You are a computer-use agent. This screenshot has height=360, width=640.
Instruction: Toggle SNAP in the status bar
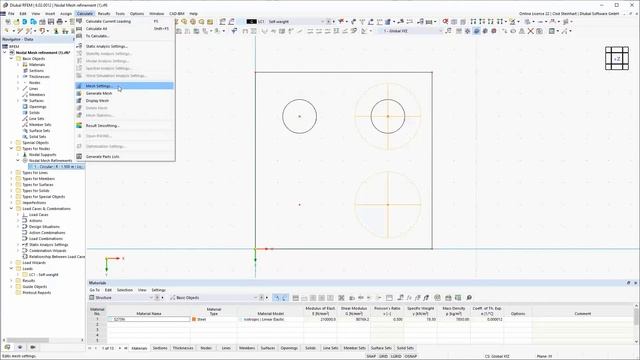click(x=371, y=356)
